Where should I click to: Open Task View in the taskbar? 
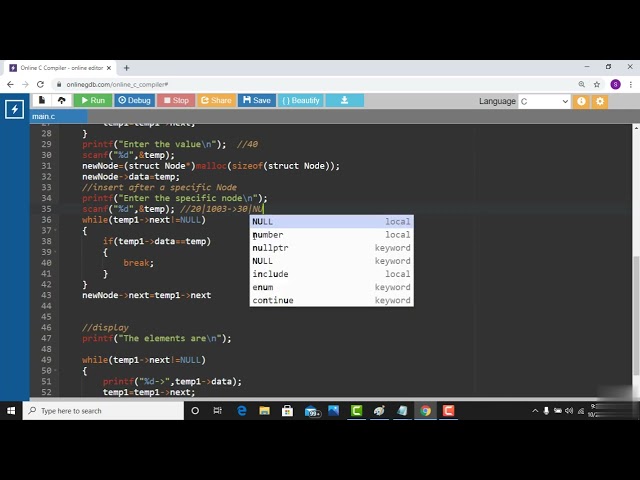(218, 411)
